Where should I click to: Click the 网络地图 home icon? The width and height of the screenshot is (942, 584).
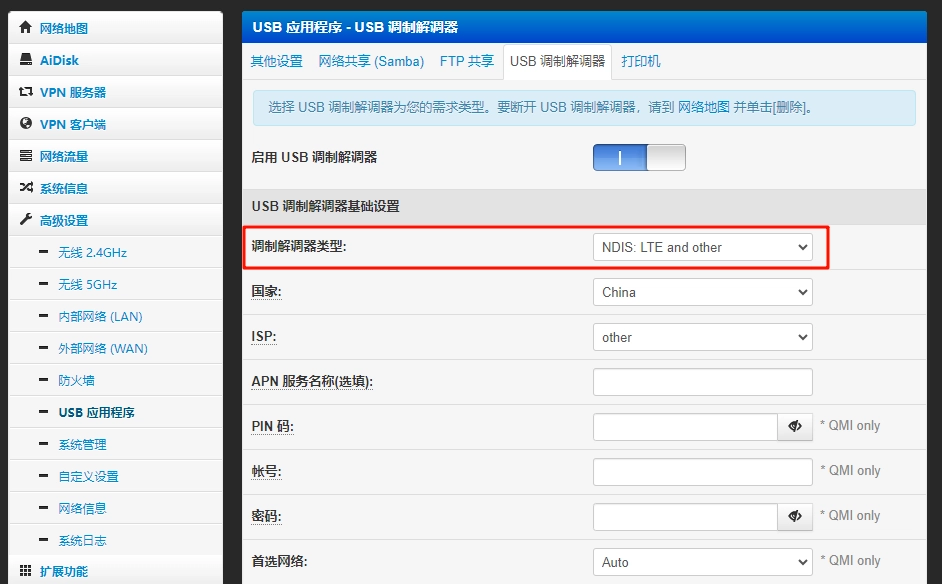(25, 27)
